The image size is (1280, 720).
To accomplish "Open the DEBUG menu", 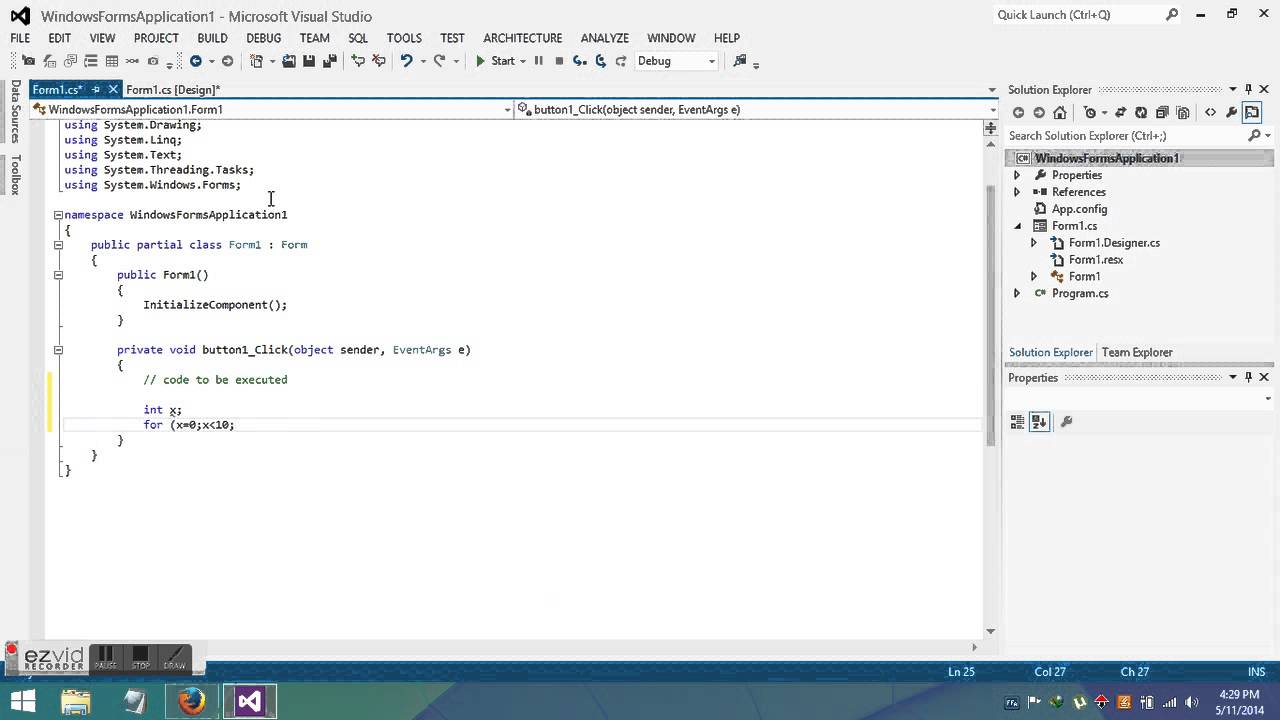I will (x=264, y=38).
